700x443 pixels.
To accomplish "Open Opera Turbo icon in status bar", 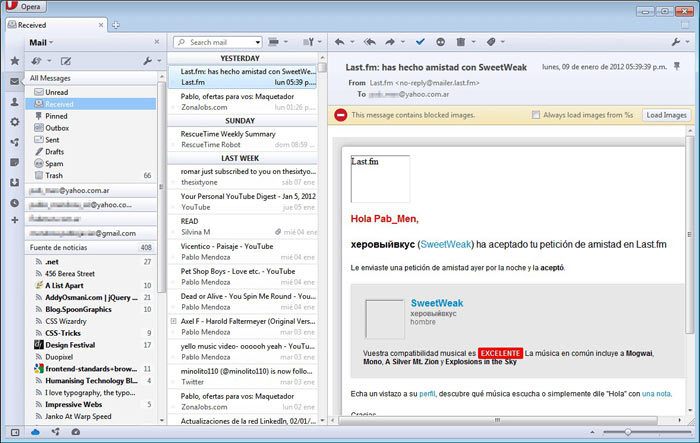I will pos(76,432).
